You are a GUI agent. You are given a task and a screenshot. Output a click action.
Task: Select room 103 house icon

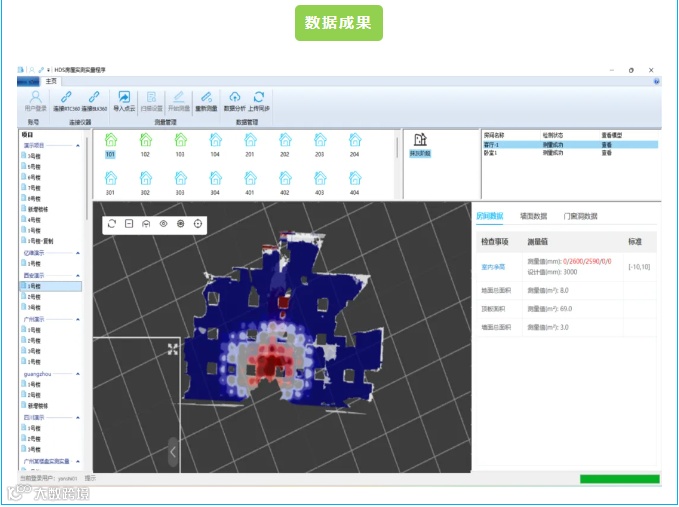181,140
